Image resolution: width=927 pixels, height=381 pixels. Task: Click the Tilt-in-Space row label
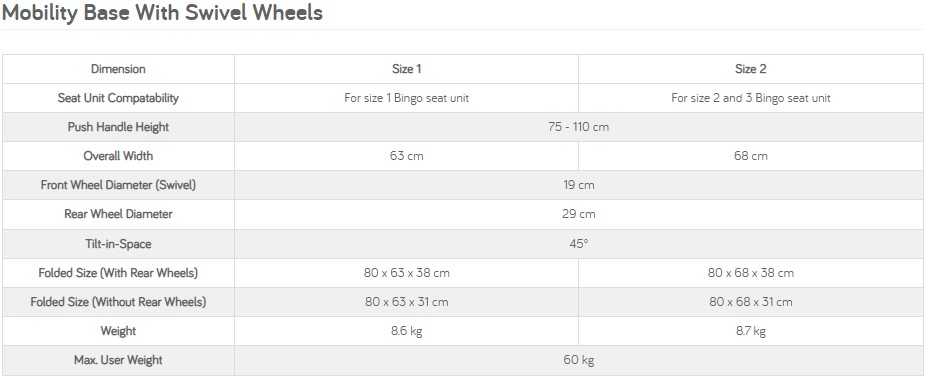coord(118,243)
